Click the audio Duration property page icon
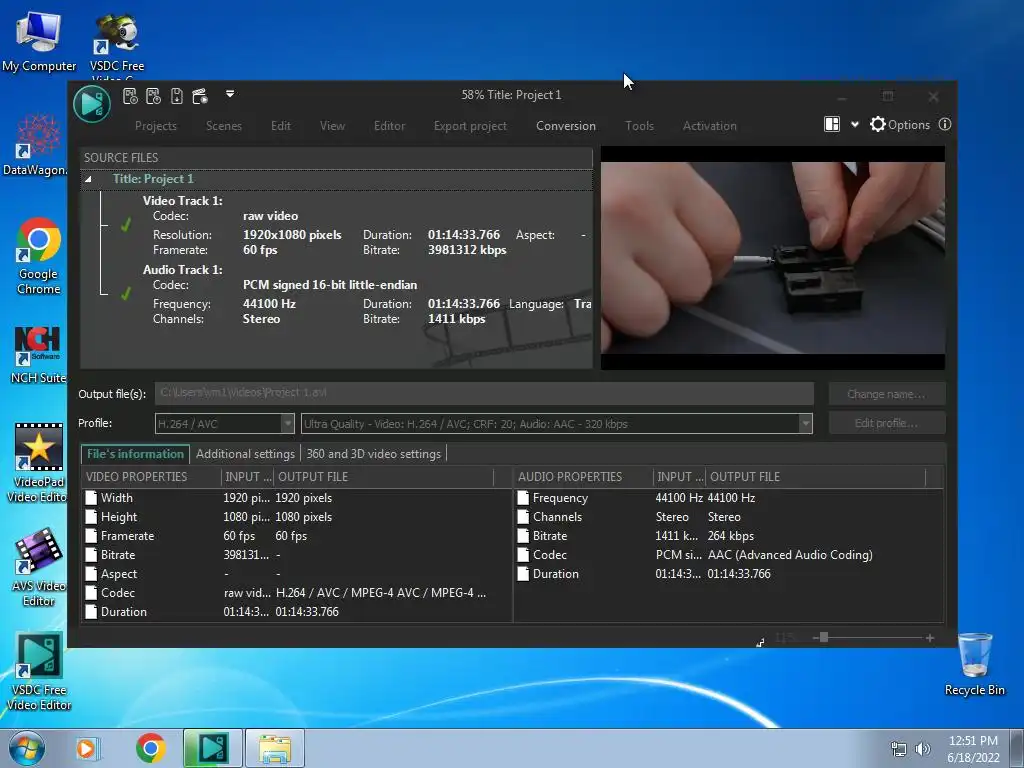 point(522,573)
